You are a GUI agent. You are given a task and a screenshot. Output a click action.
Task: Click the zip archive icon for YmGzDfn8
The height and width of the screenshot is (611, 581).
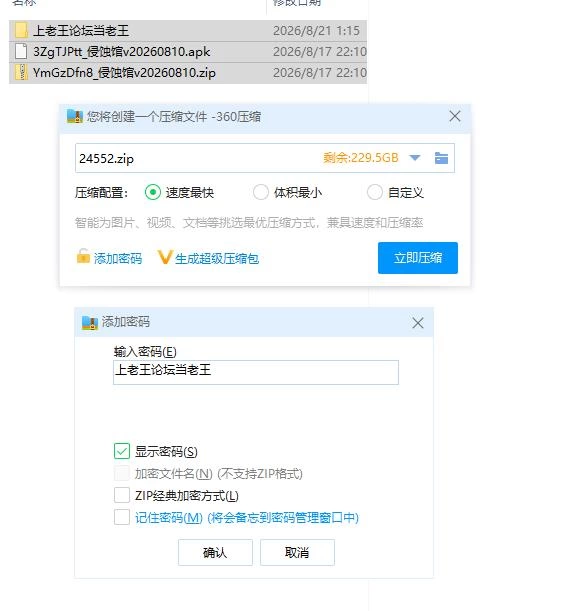point(21,72)
